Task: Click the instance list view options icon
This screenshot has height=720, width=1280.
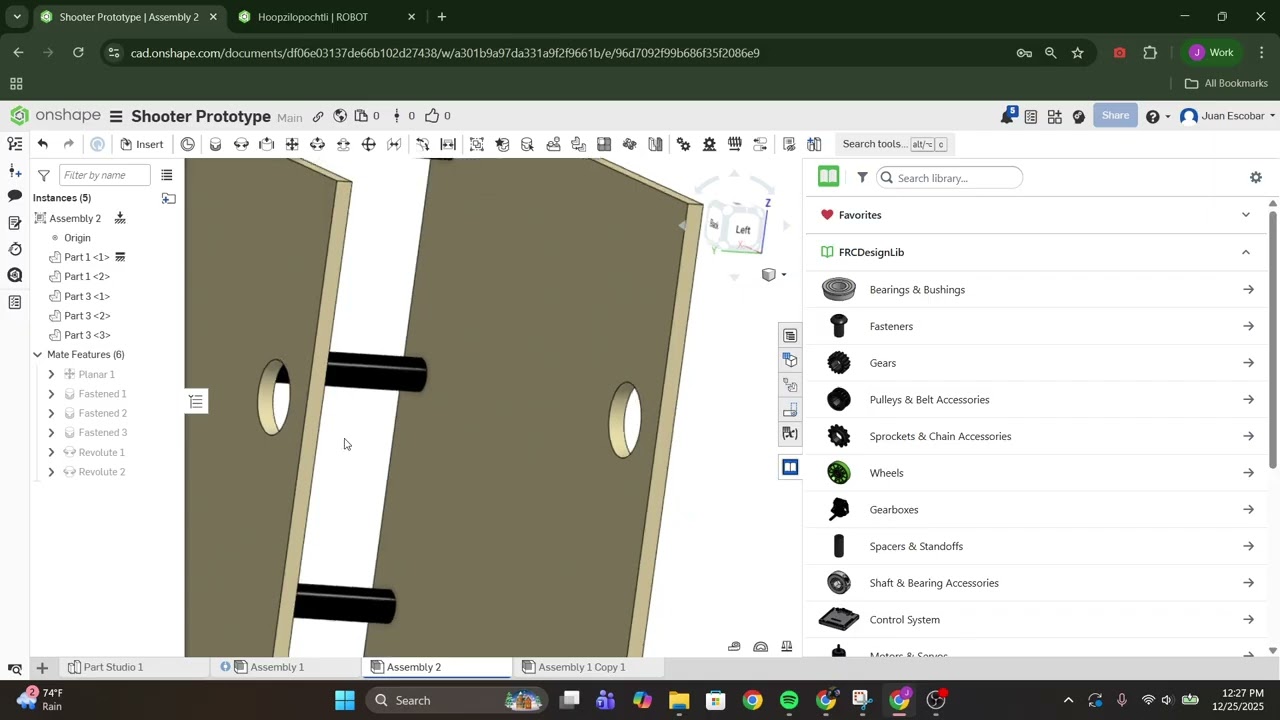Action: (167, 175)
